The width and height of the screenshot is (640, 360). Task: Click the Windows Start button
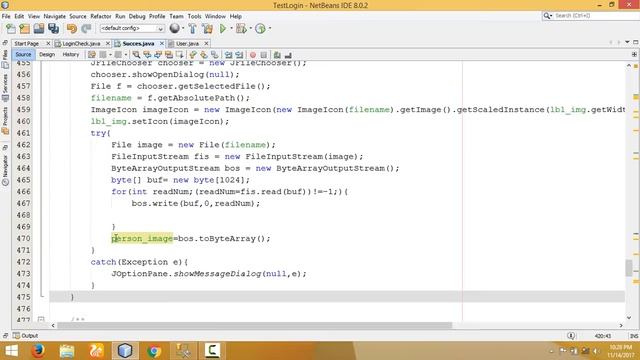coord(11,351)
